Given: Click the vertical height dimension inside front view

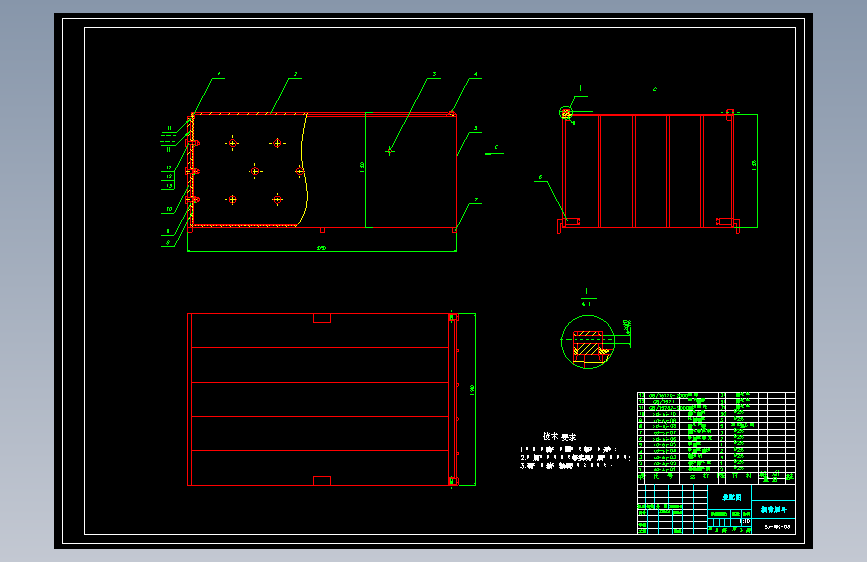Looking at the screenshot, I should point(362,166).
